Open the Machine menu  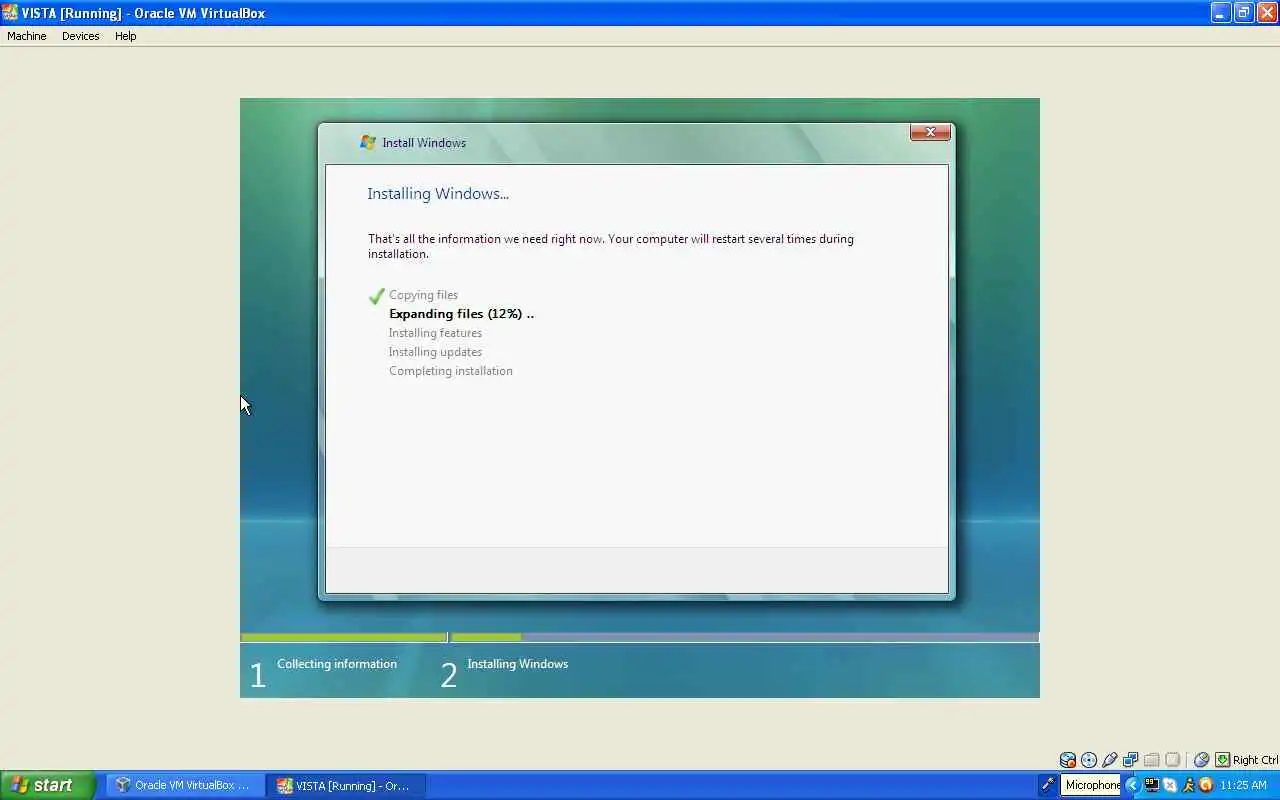pos(27,36)
